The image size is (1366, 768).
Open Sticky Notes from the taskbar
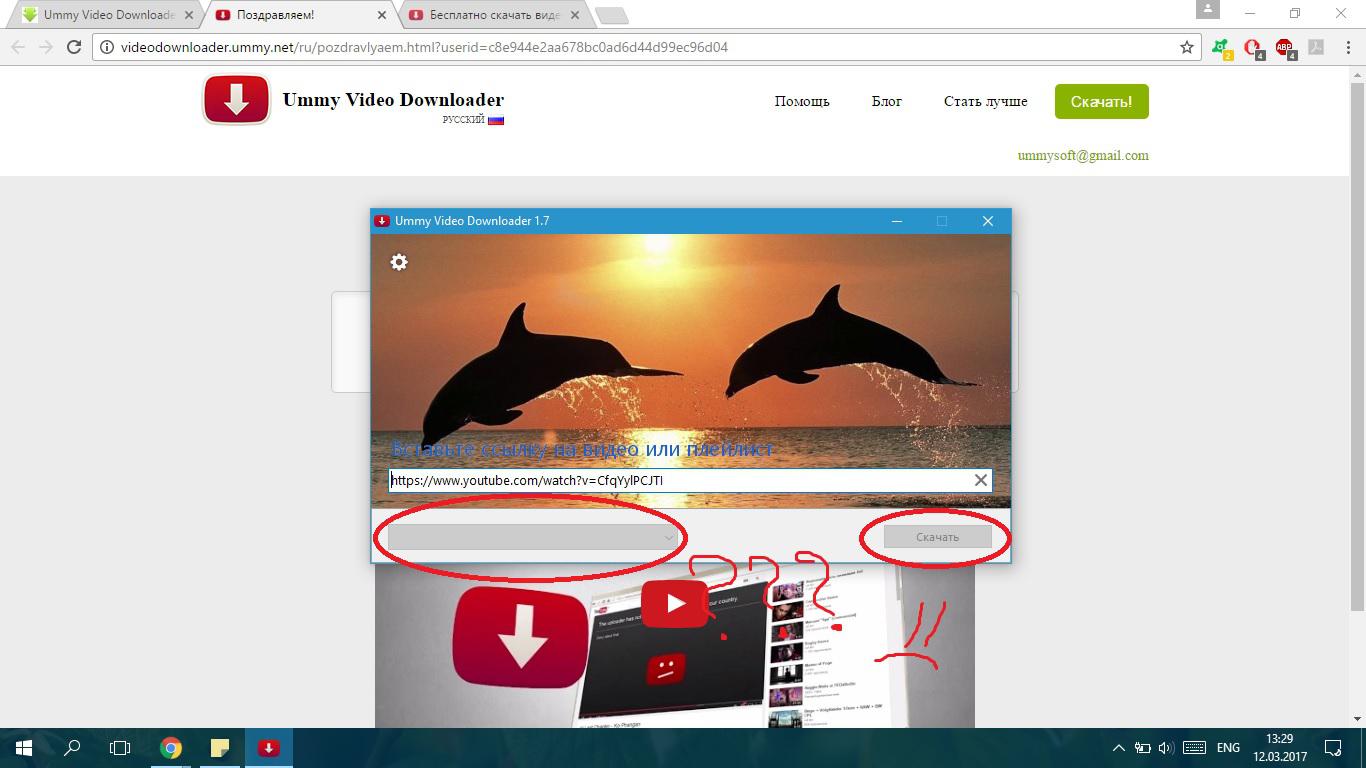coord(220,747)
